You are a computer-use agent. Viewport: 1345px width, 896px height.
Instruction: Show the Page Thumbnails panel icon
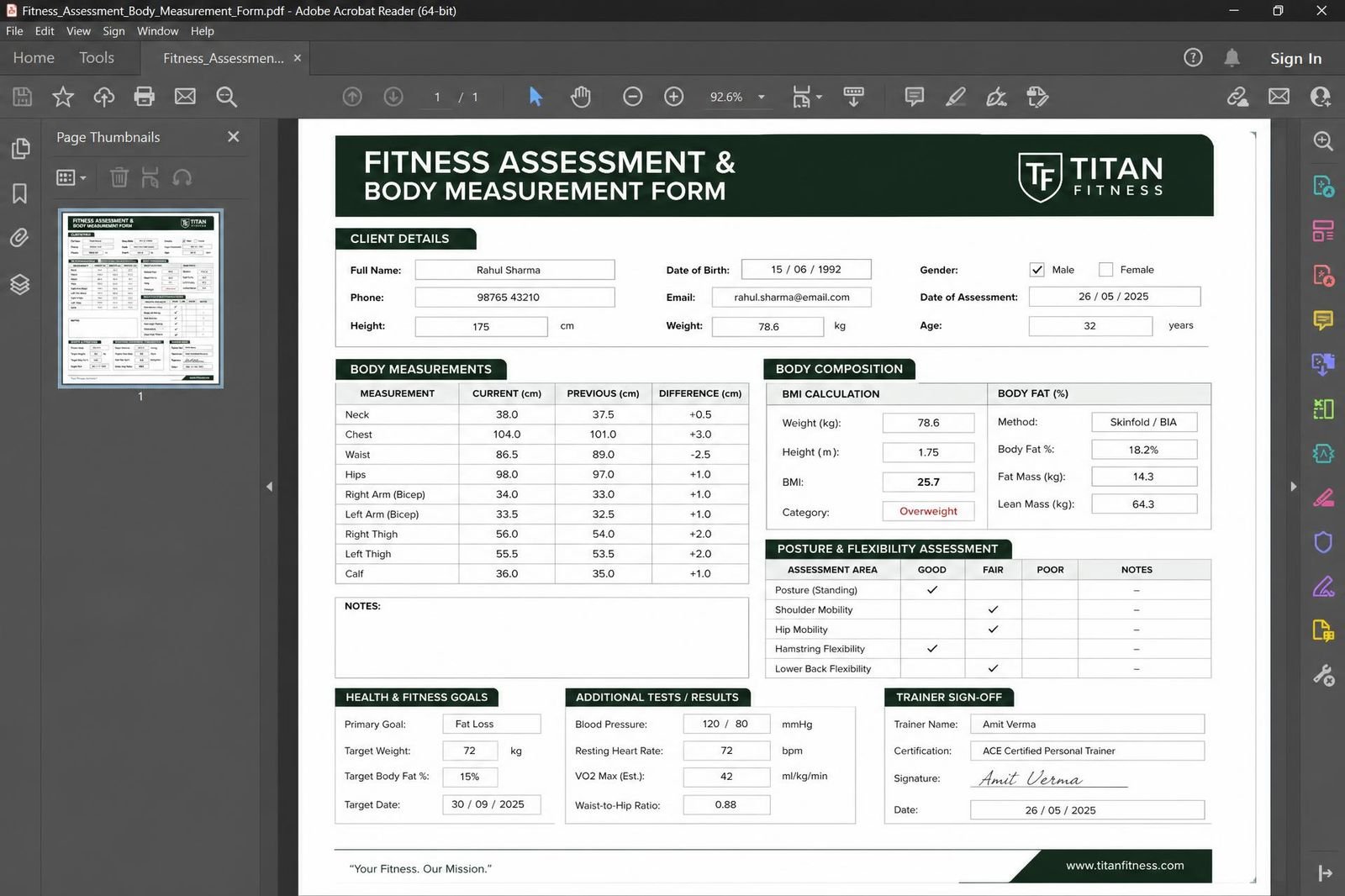click(x=20, y=148)
